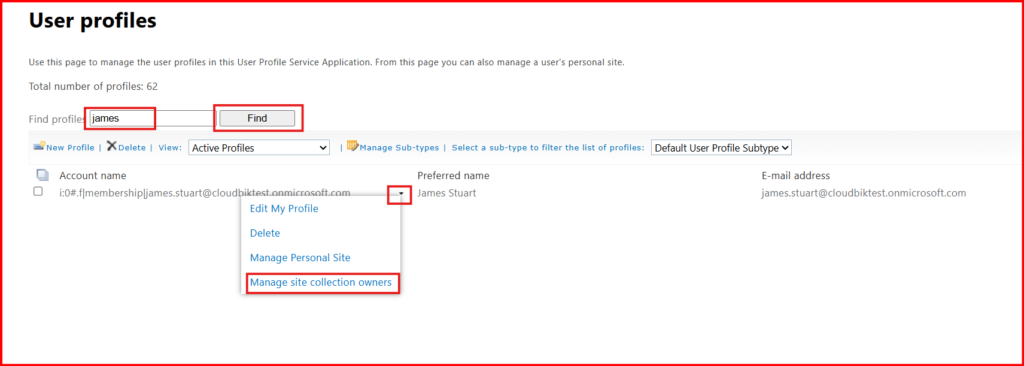The width and height of the screenshot is (1024, 366).
Task: Open the Active Profiles view dropdown
Action: click(259, 148)
